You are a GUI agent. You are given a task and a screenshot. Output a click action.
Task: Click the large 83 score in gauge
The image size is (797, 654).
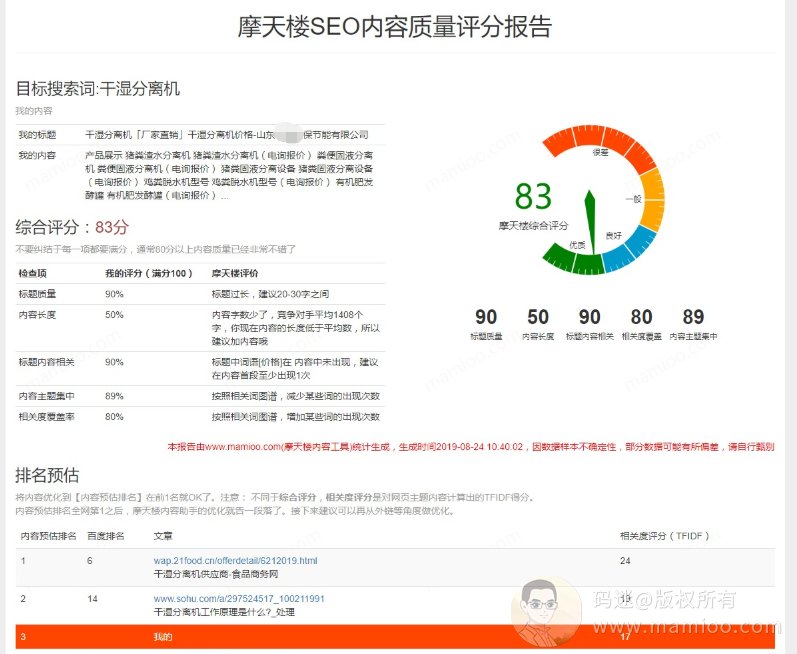(534, 196)
